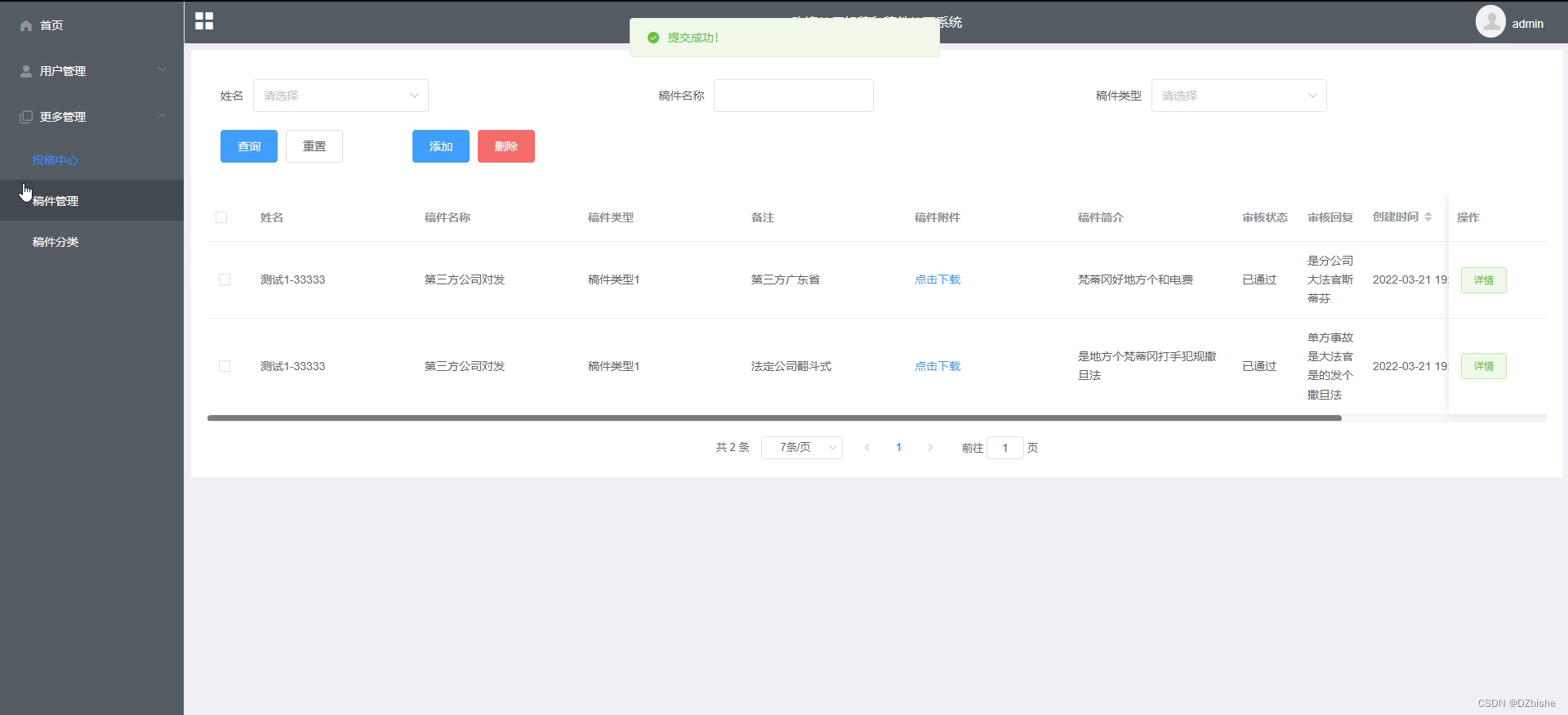Click the grid menu icon in header
Image resolution: width=1568 pixels, height=715 pixels.
click(x=204, y=21)
